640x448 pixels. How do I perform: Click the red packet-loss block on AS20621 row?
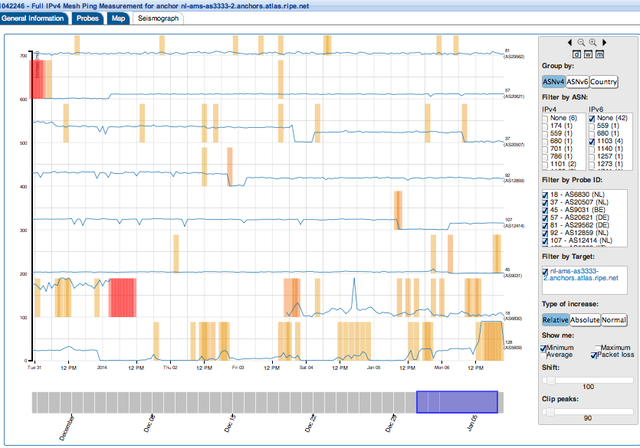click(x=37, y=80)
